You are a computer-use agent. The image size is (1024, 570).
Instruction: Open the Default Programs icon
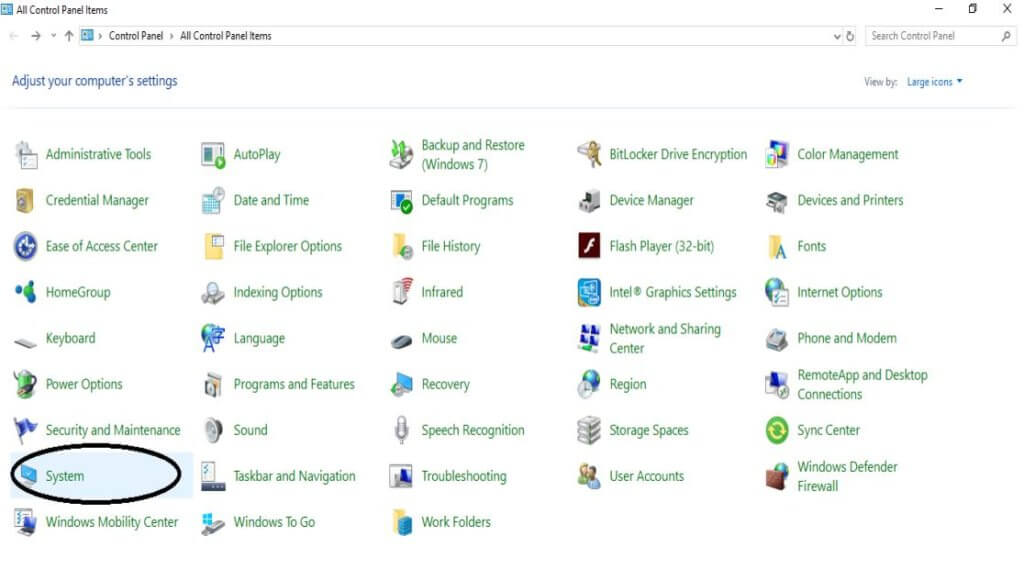tap(401, 200)
